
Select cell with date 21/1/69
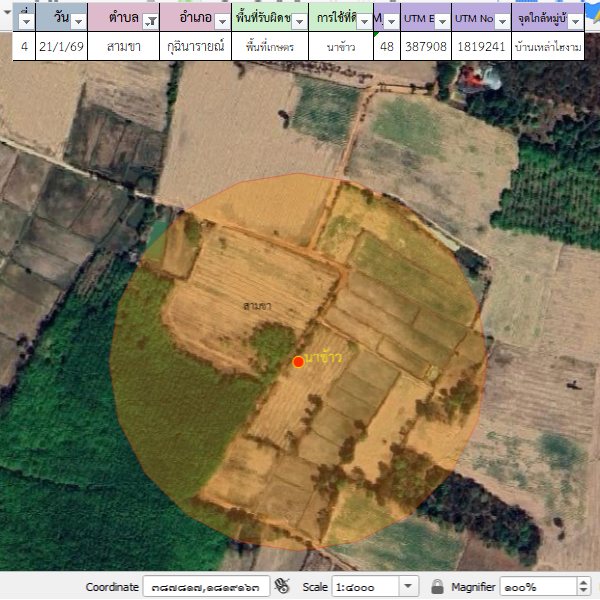(x=61, y=46)
